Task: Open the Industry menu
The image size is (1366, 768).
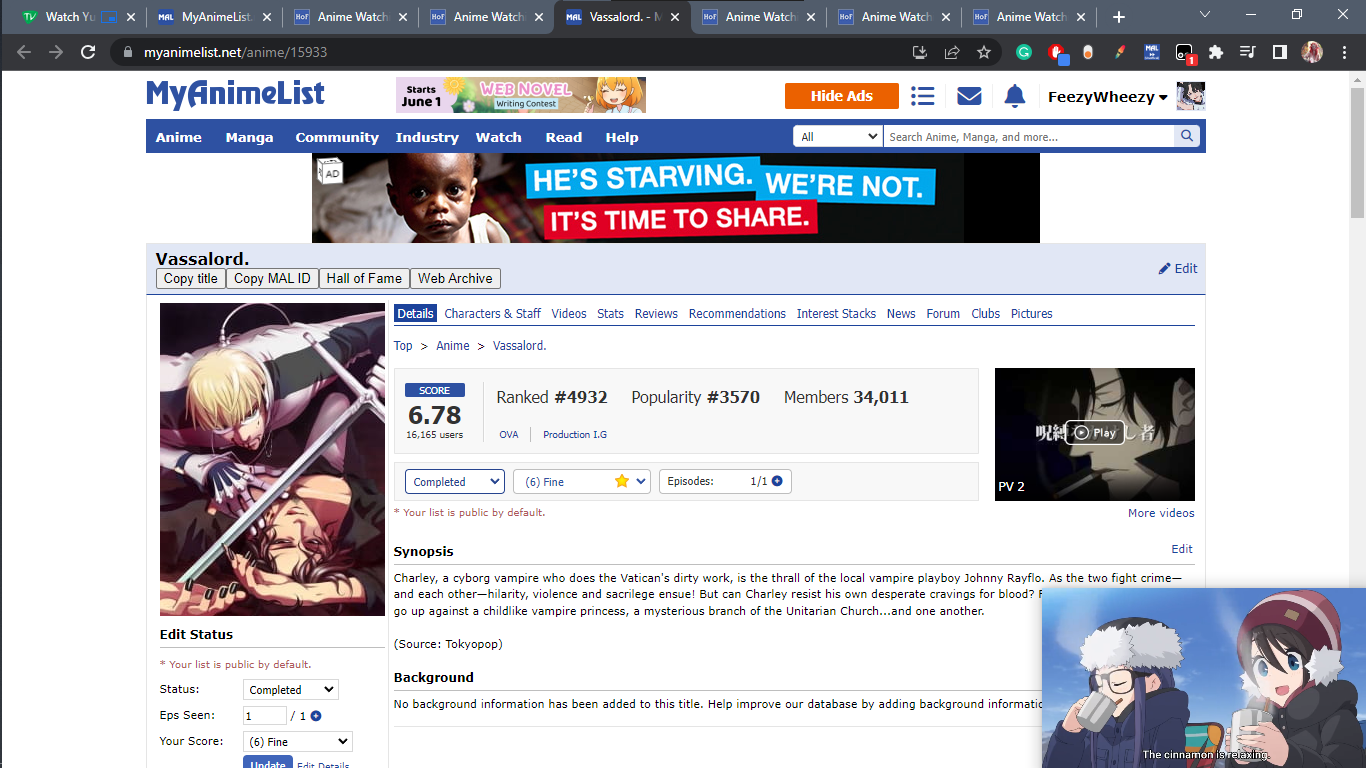Action: coord(427,137)
